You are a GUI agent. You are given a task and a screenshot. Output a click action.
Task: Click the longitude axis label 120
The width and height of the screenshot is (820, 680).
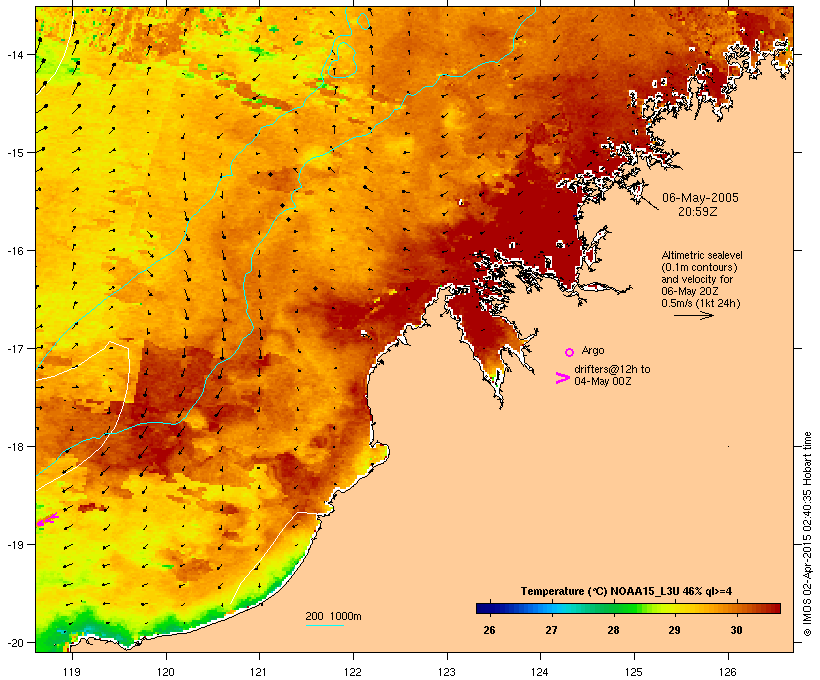(x=166, y=672)
